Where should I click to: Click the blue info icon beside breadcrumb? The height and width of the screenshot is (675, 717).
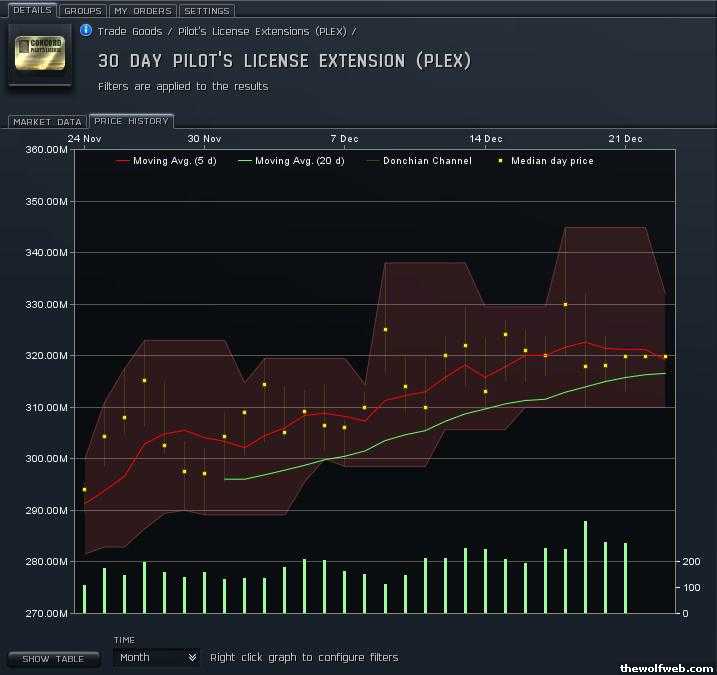click(x=86, y=31)
